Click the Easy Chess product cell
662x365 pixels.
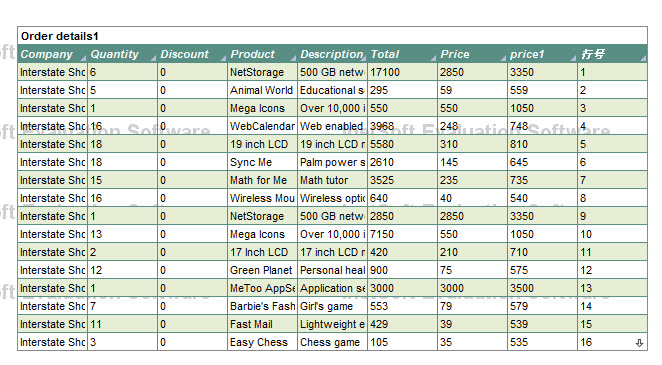tap(262, 342)
